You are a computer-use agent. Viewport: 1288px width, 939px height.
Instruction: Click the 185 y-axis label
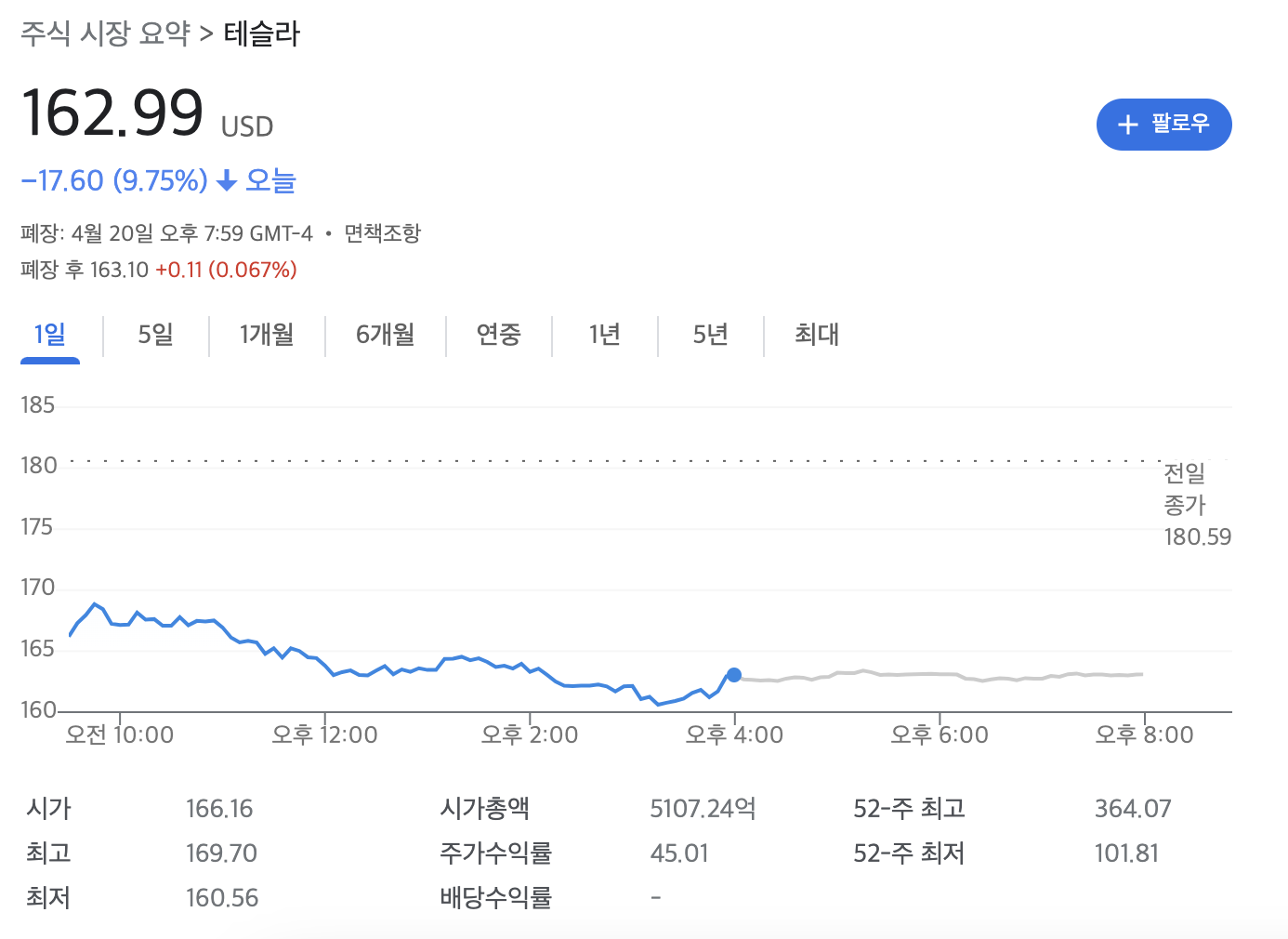38,405
